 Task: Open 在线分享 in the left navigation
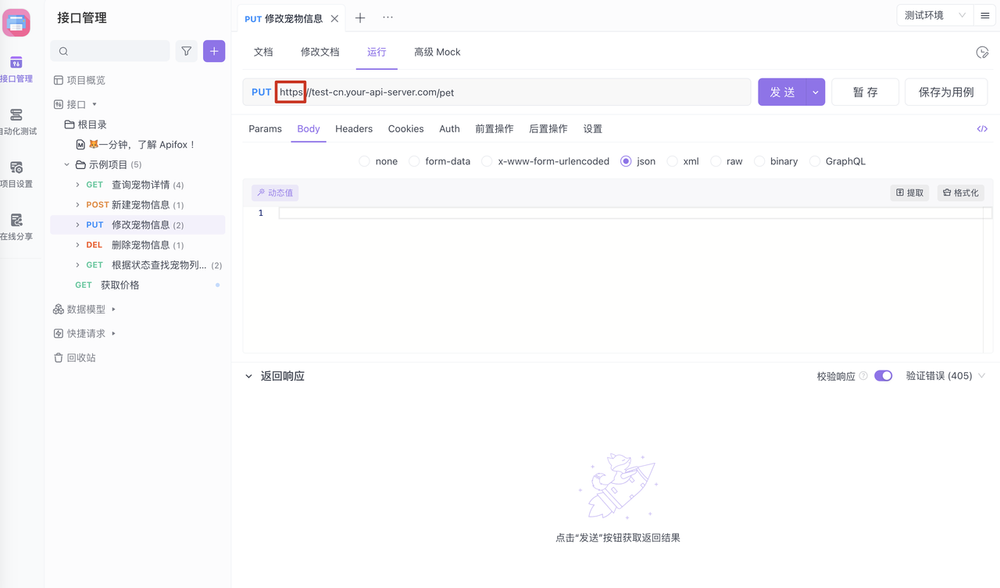point(16,225)
